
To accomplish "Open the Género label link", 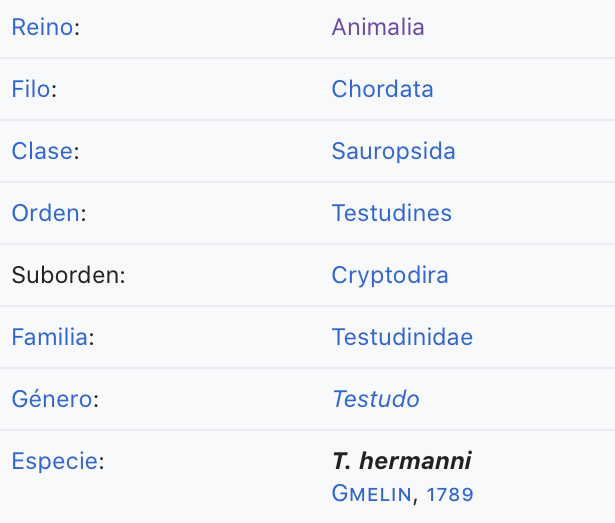I will coord(52,399).
